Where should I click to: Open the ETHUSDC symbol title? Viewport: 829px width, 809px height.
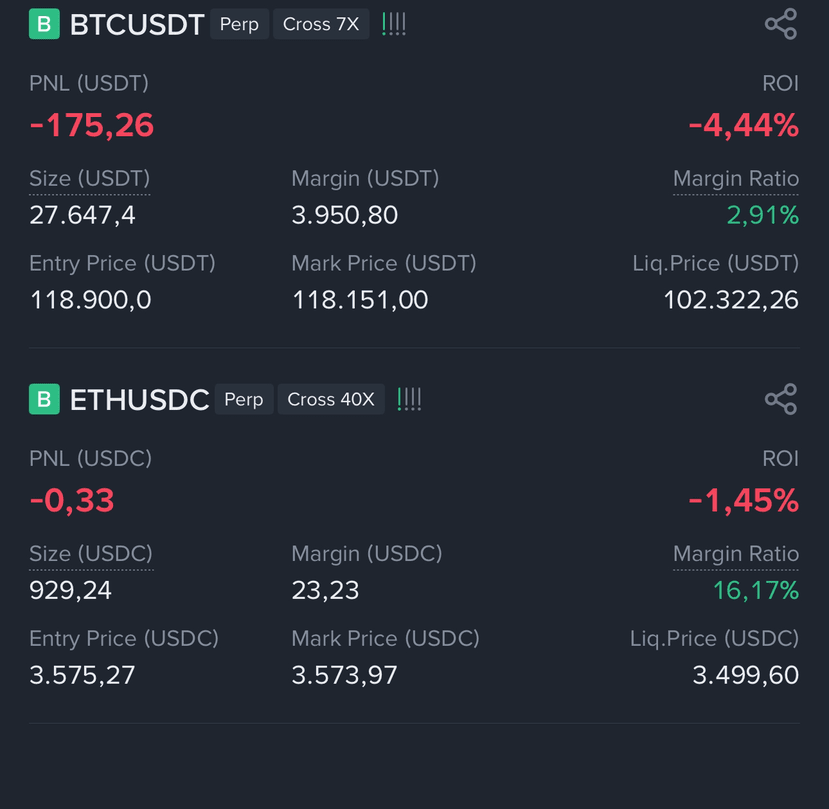140,400
